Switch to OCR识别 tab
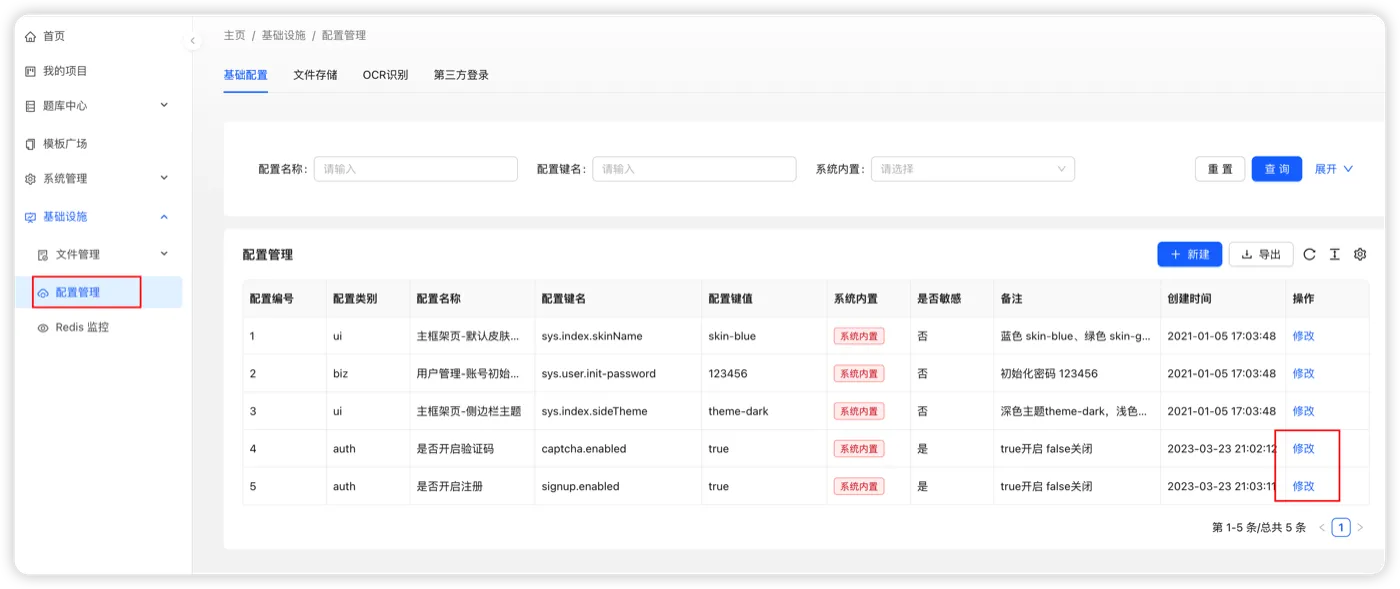 [385, 75]
